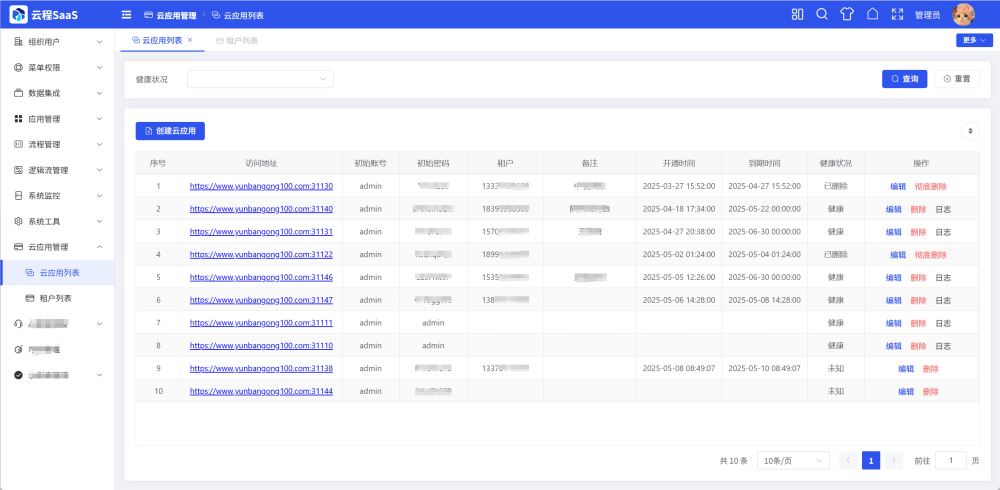This screenshot has height=490, width=1000.
Task: Click next page arrow
Action: [894, 461]
